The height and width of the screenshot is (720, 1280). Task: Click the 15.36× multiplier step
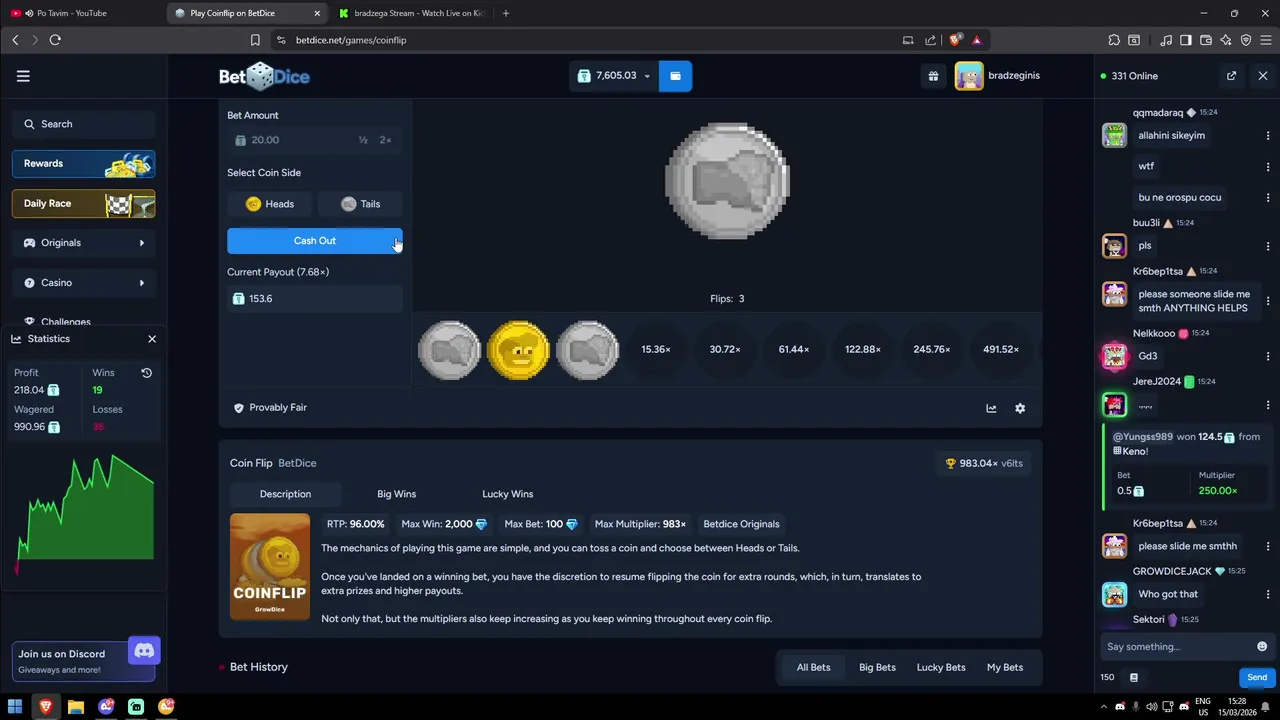tap(656, 350)
